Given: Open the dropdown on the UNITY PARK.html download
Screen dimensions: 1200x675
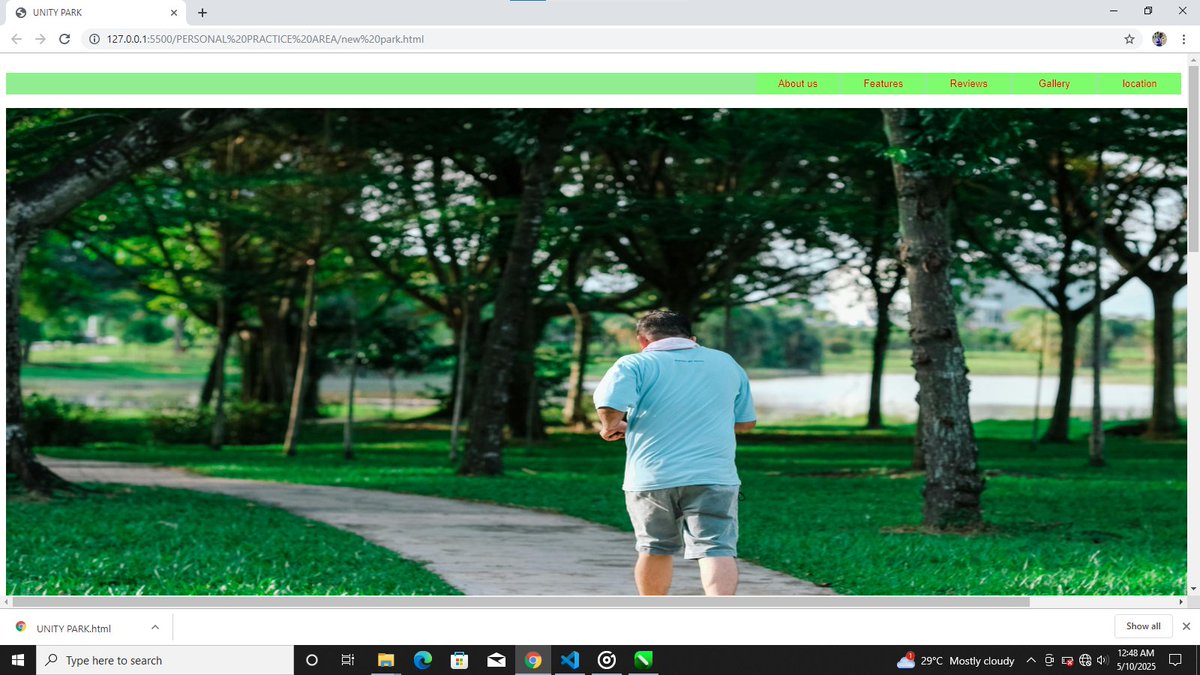Looking at the screenshot, I should 155,626.
